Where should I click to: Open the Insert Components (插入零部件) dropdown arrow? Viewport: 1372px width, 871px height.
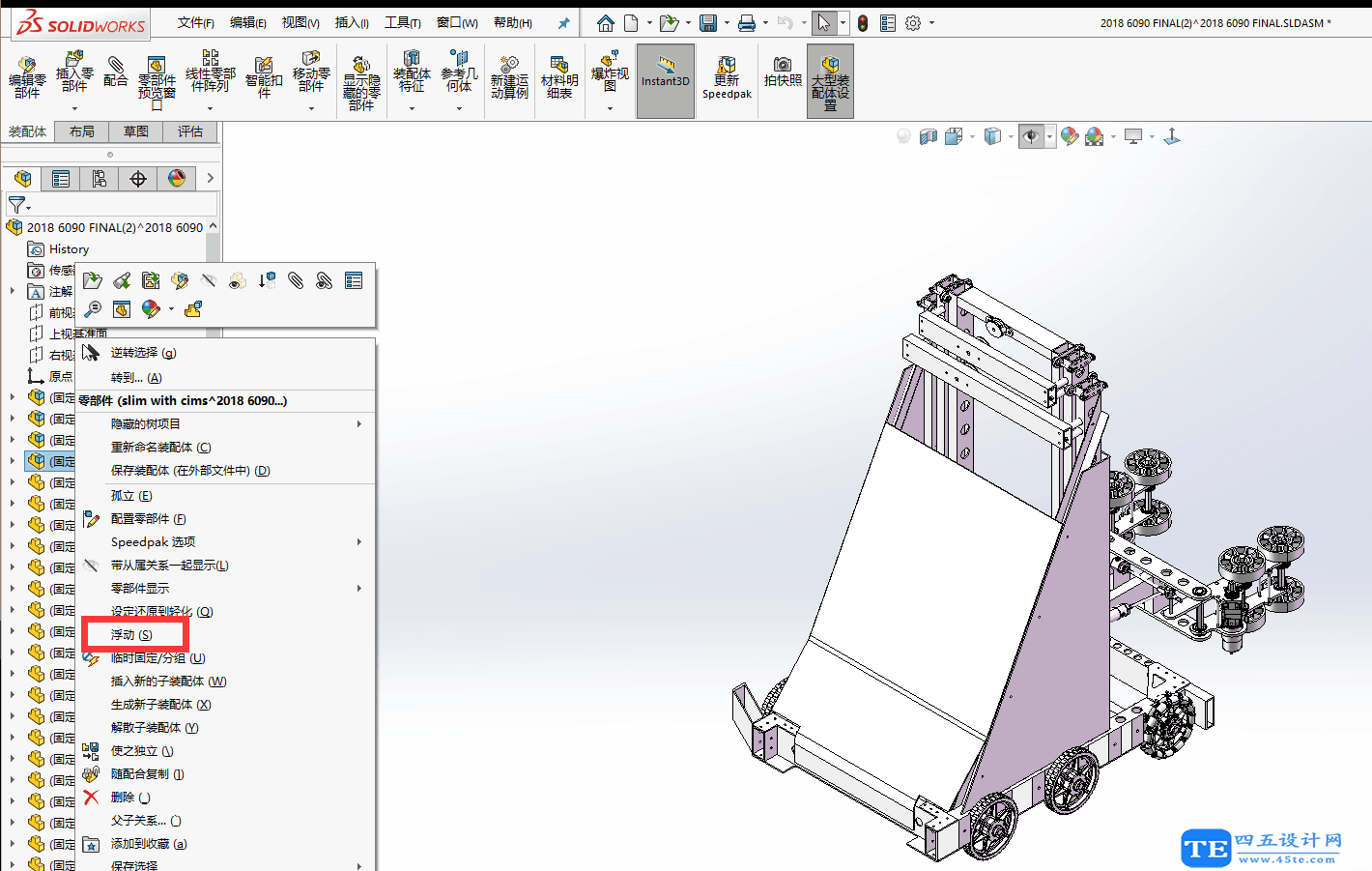[74, 108]
